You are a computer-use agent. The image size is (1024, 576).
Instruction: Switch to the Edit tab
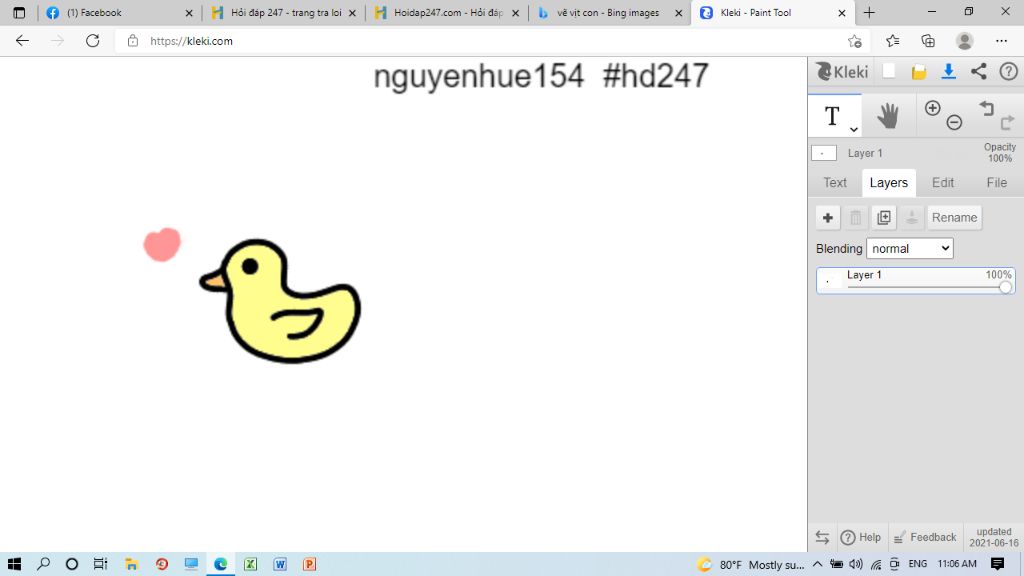942,183
